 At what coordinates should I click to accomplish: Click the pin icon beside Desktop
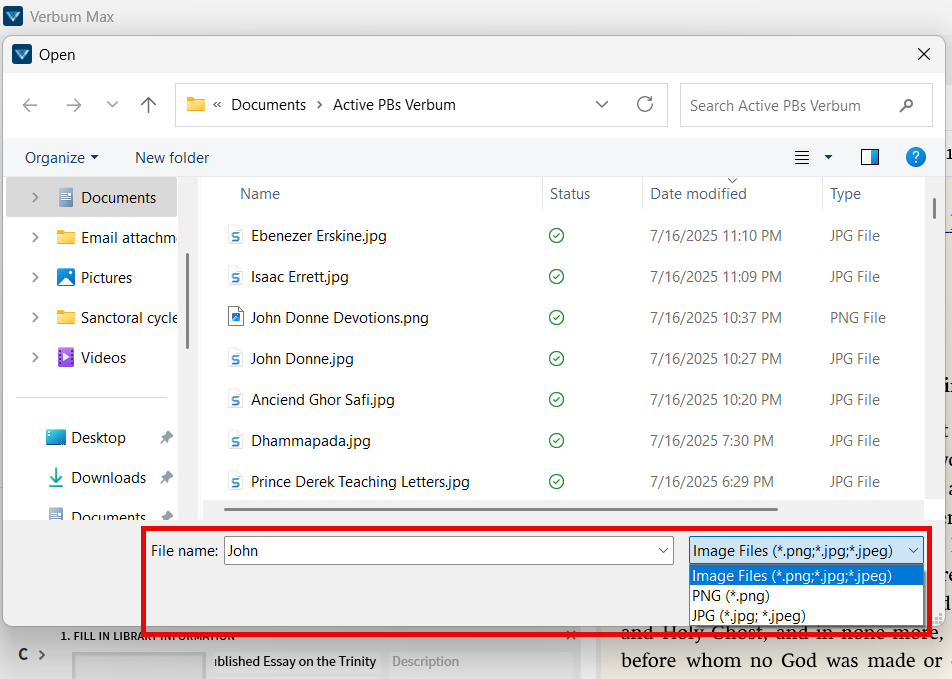[166, 437]
